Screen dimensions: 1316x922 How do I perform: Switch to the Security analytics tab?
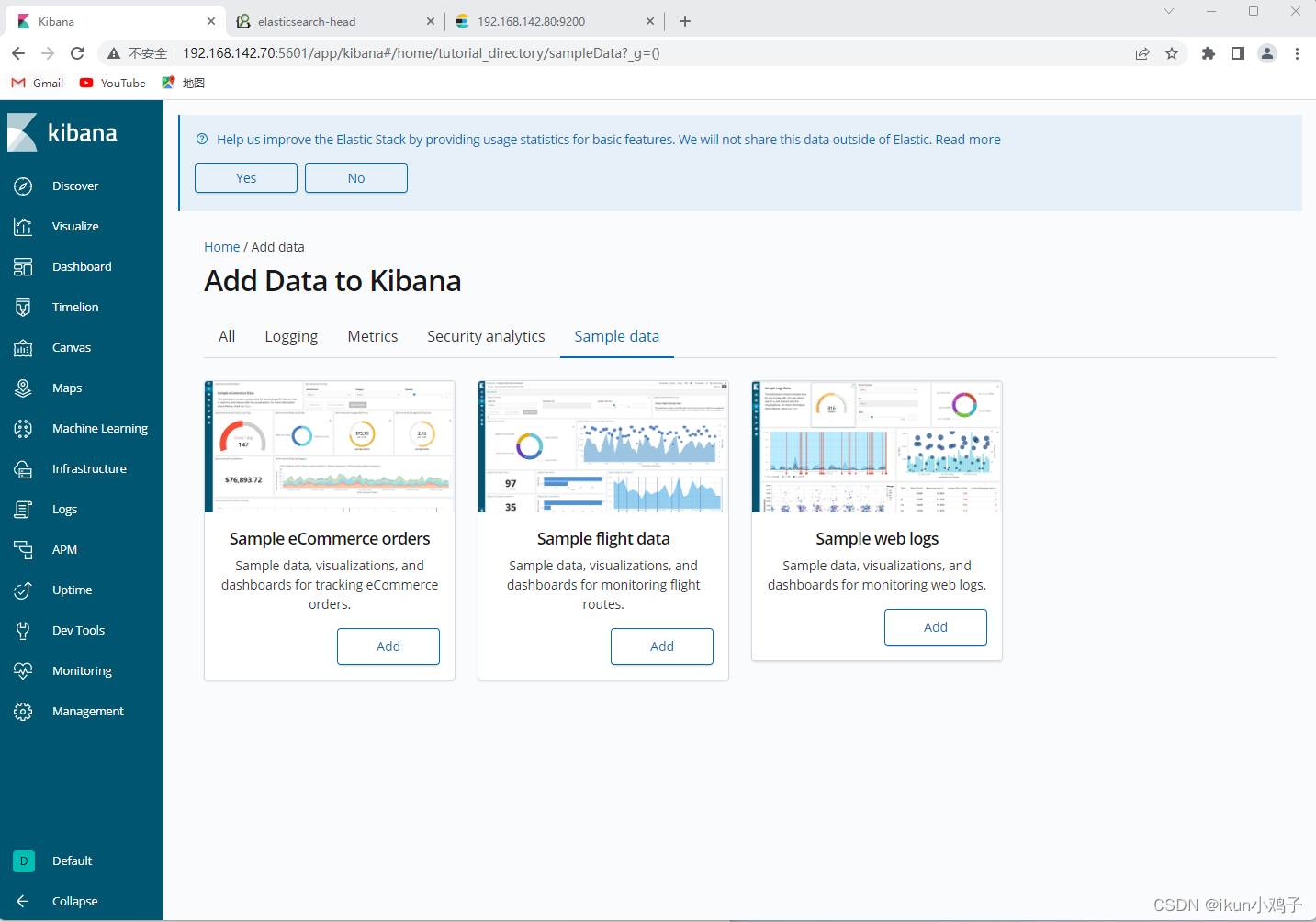click(x=486, y=336)
